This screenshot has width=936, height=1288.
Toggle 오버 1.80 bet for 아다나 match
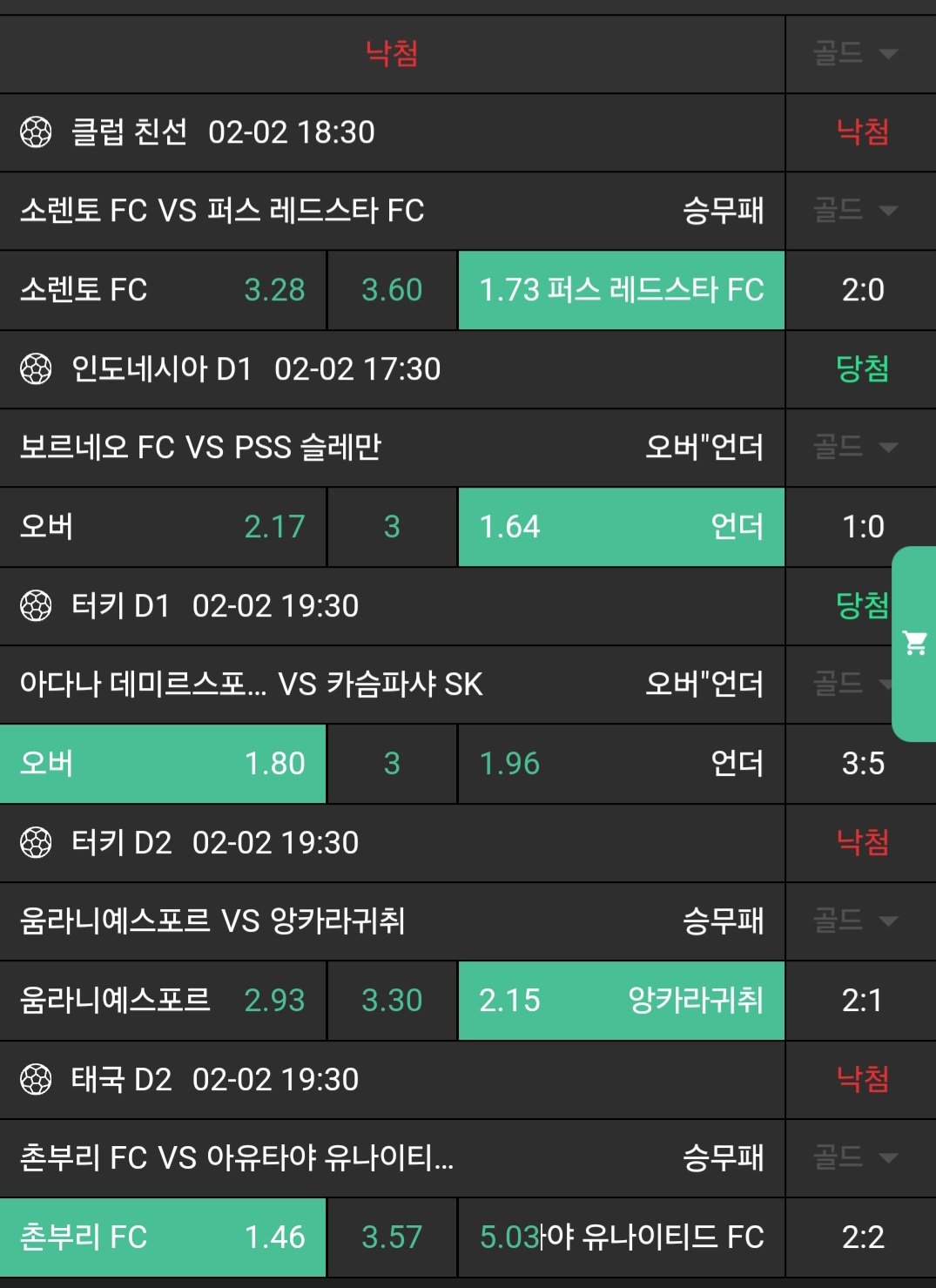coord(163,764)
